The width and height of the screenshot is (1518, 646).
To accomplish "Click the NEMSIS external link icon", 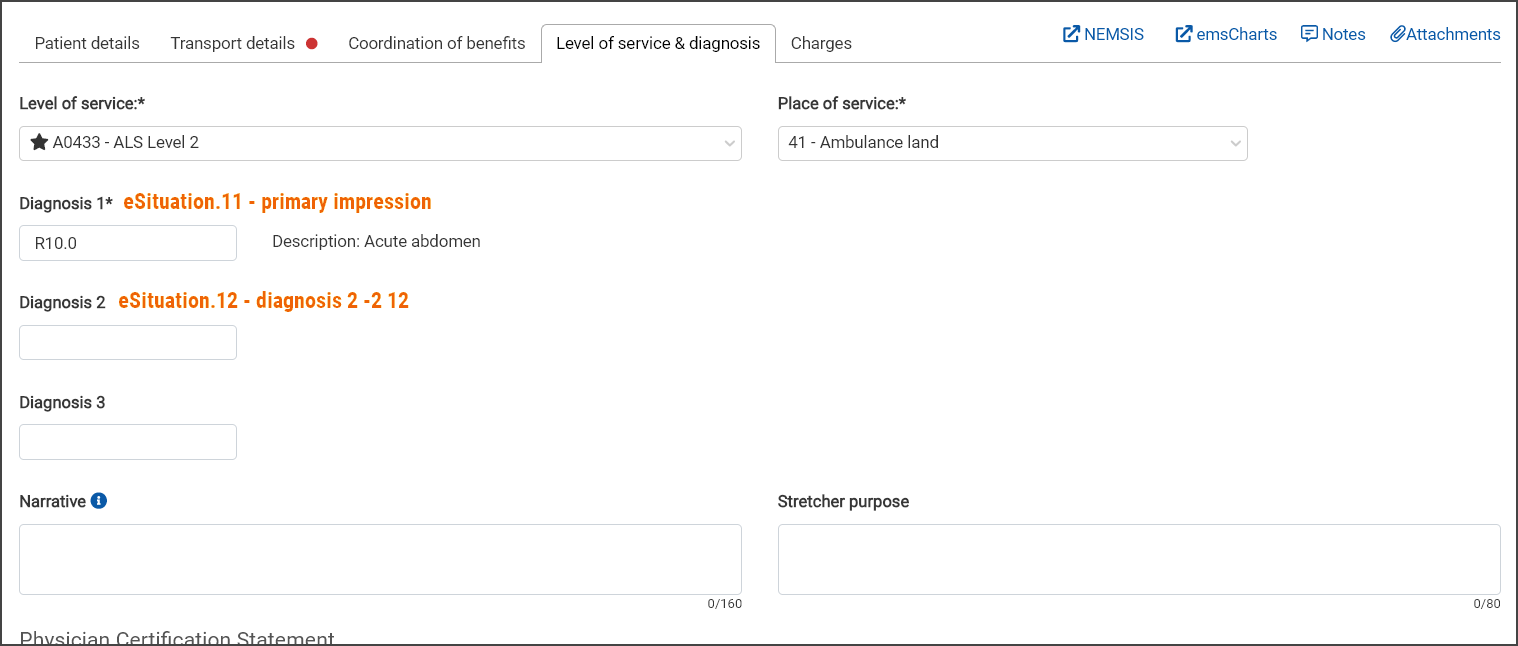I will point(1071,34).
